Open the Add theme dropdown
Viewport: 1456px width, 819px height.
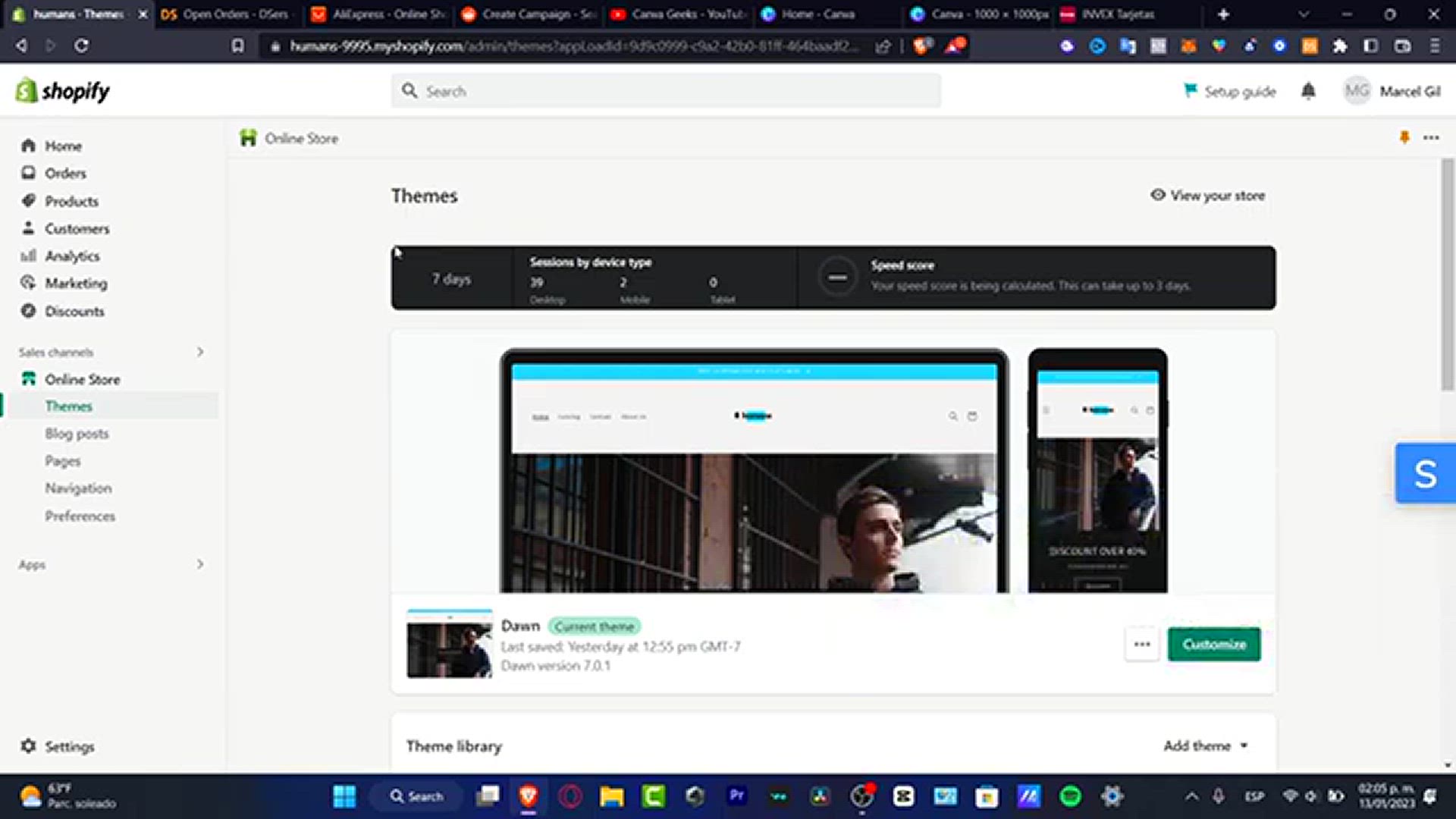pyautogui.click(x=1206, y=746)
